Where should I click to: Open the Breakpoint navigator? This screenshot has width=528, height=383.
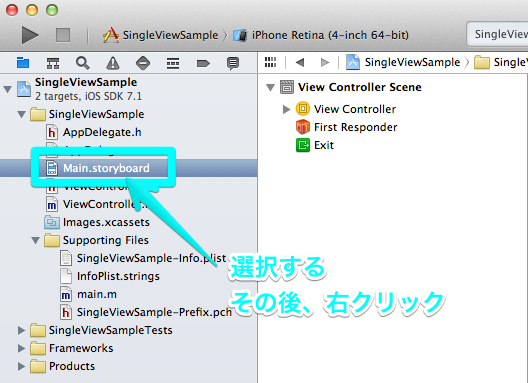pyautogui.click(x=203, y=63)
